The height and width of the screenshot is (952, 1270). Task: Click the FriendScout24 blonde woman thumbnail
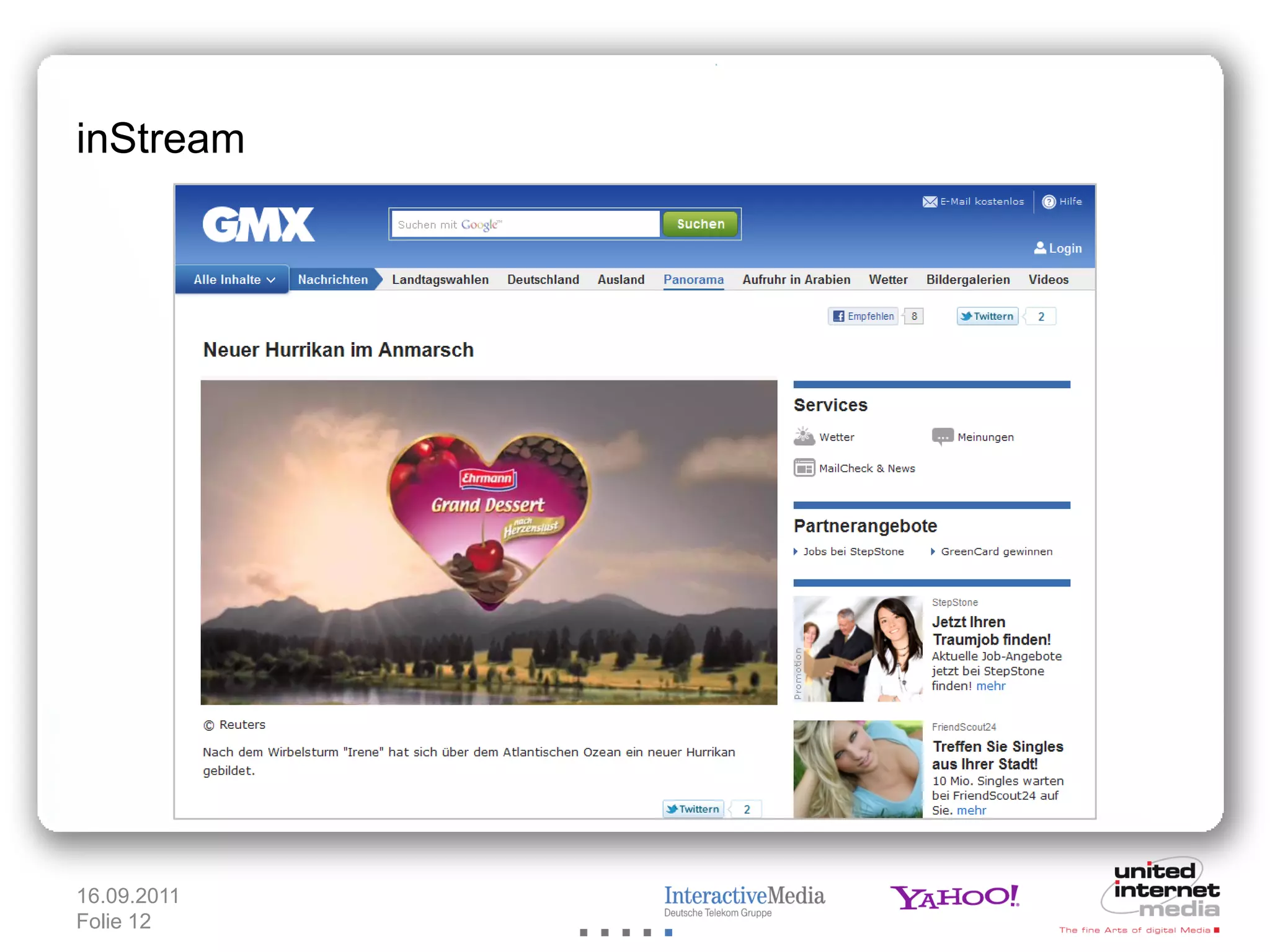click(857, 769)
